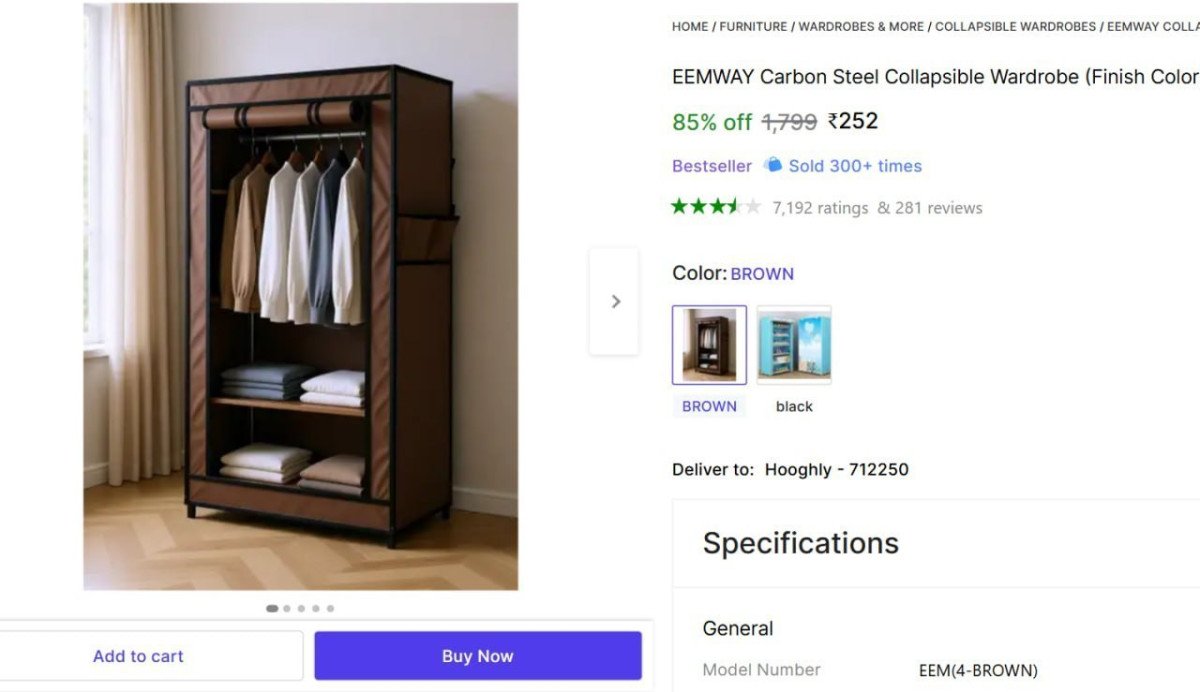Viewport: 1200px width, 692px height.
Task: Click the EEM(4-BROWN) model number entry
Action: [978, 670]
